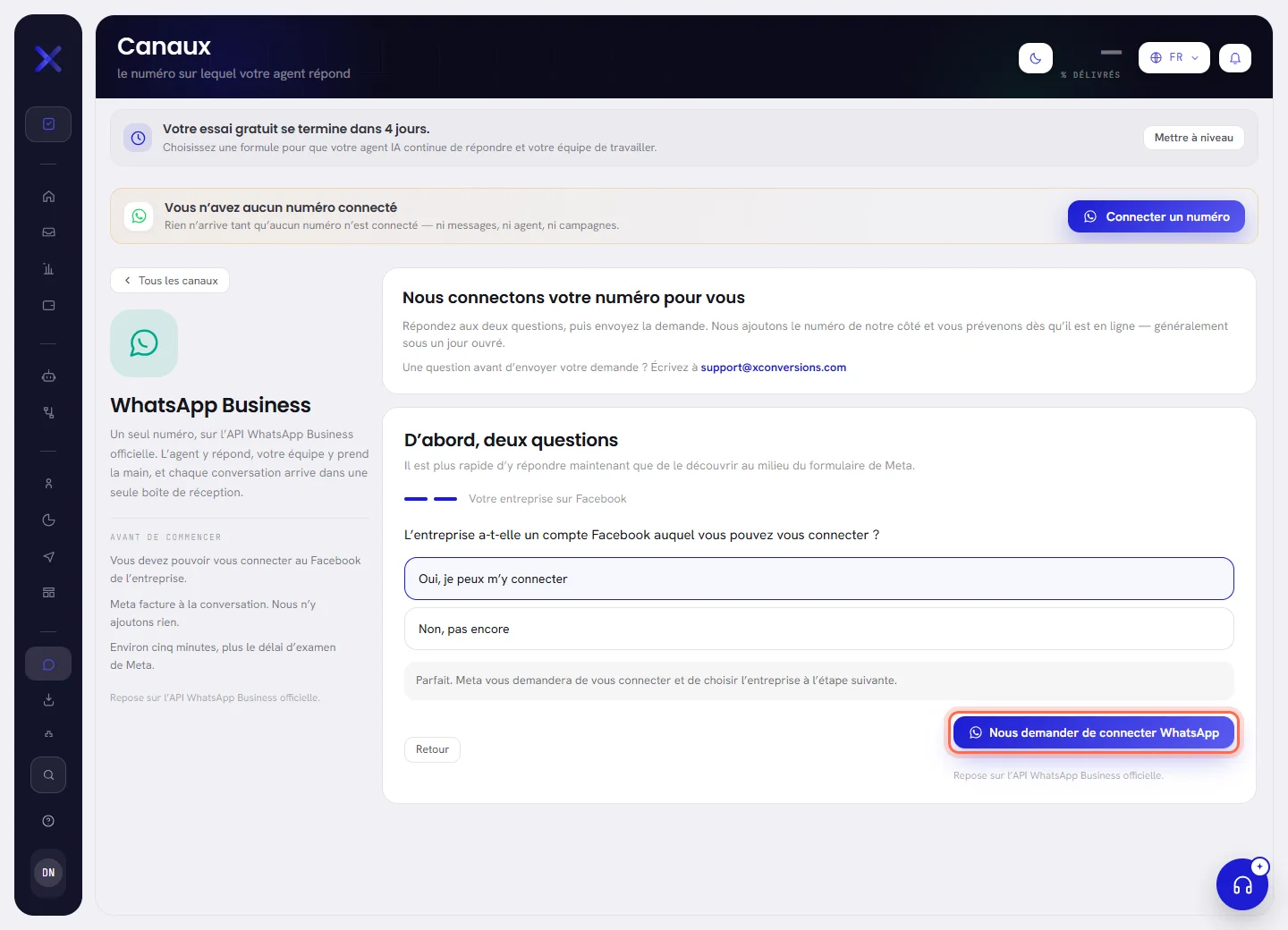This screenshot has height=930, width=1288.
Task: Click "Vous n'avez aucun numéro connecté"
Action: tap(281, 207)
